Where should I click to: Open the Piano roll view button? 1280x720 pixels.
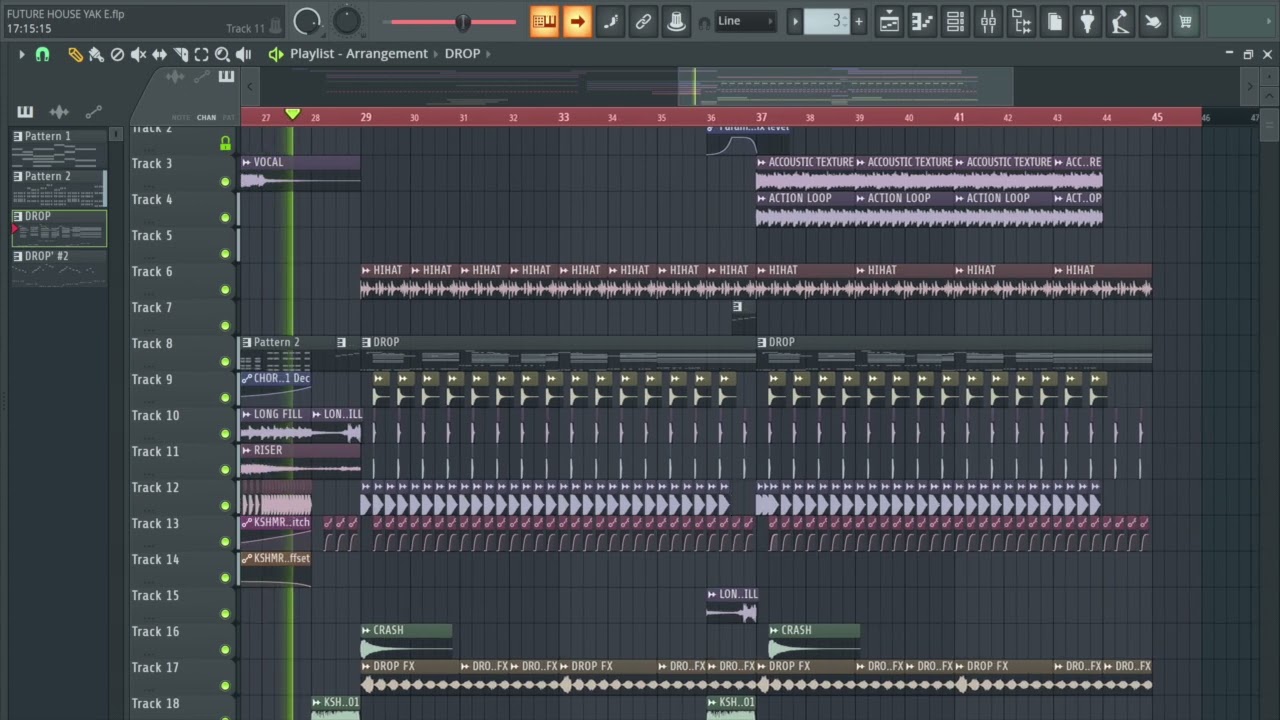point(922,21)
